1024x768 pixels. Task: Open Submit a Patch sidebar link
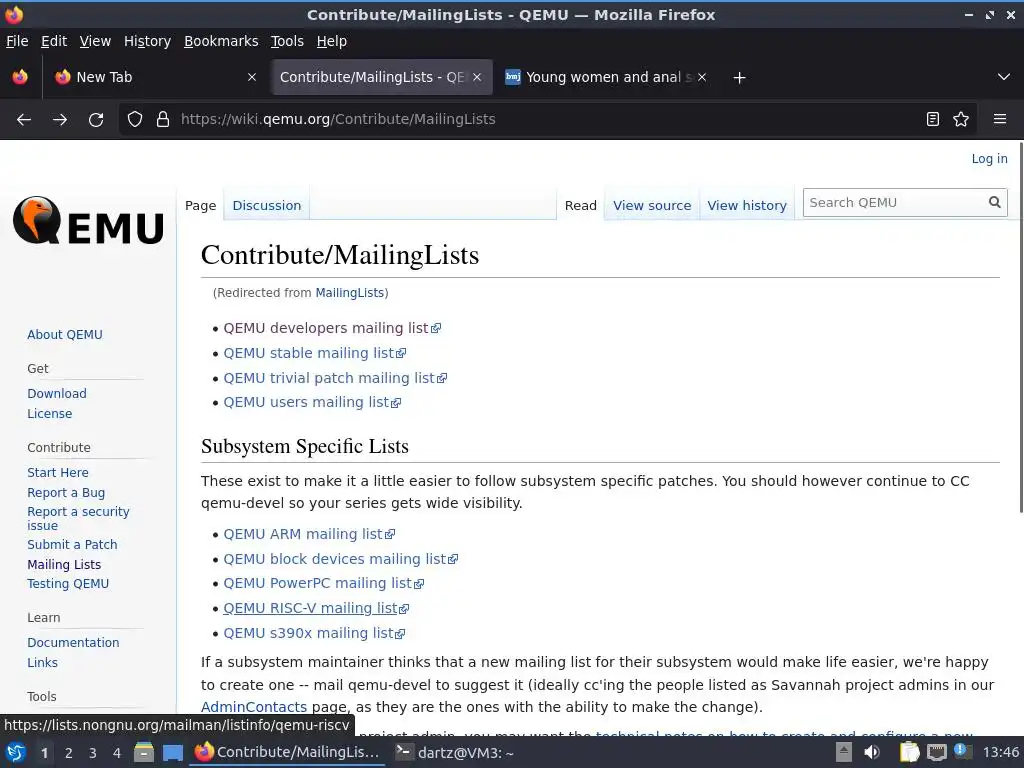pyautogui.click(x=72, y=545)
